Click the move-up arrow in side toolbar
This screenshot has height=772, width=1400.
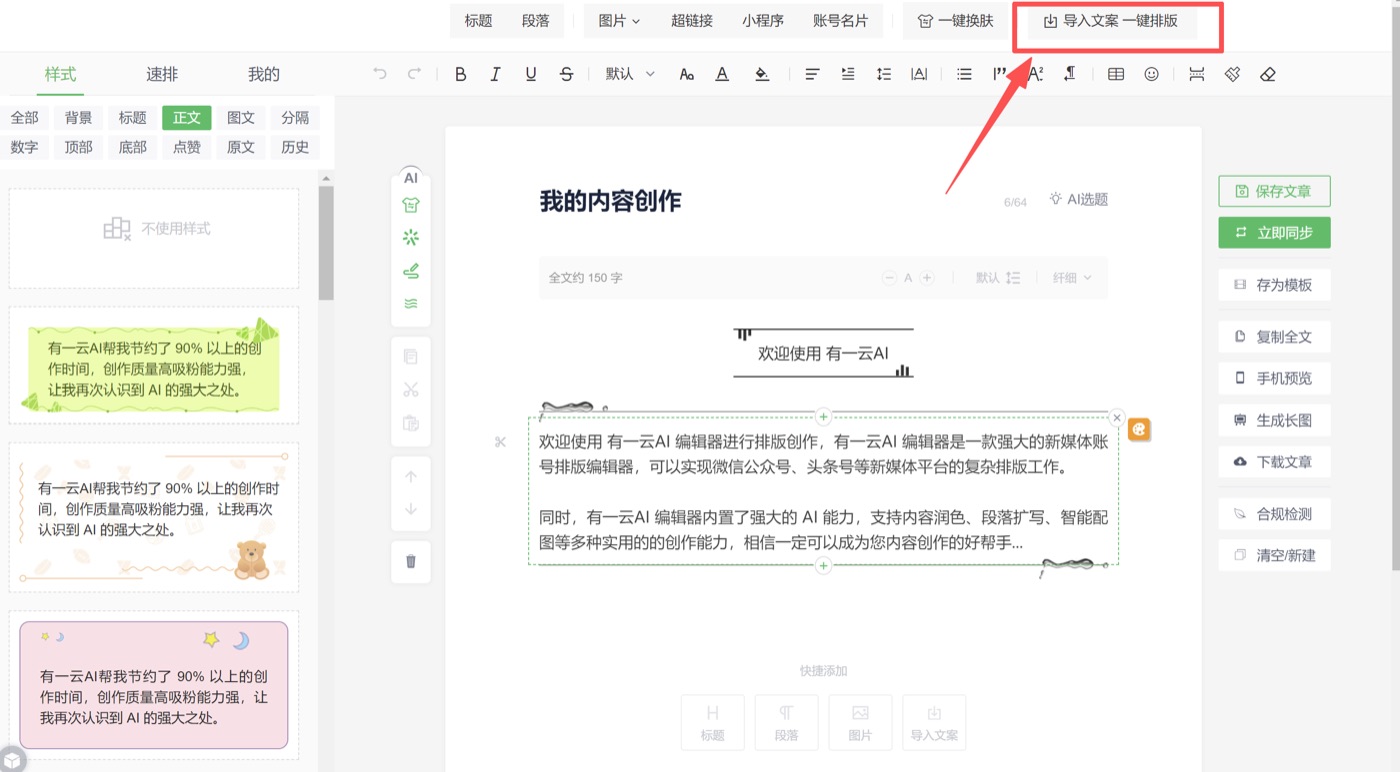pos(411,477)
